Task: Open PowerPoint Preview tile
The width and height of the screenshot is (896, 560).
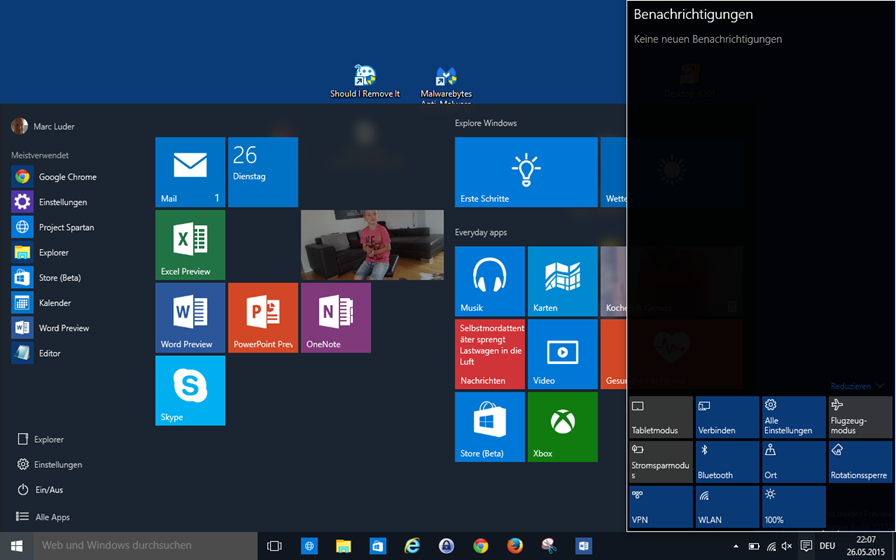Action: click(x=263, y=317)
